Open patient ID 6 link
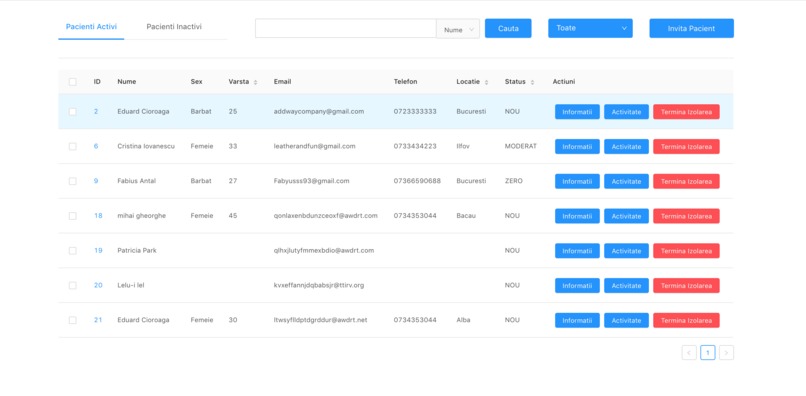The height and width of the screenshot is (396, 806). [x=96, y=147]
